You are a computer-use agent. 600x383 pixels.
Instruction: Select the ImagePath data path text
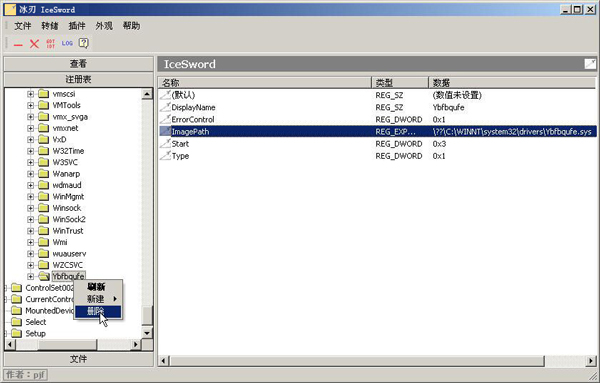click(512, 132)
